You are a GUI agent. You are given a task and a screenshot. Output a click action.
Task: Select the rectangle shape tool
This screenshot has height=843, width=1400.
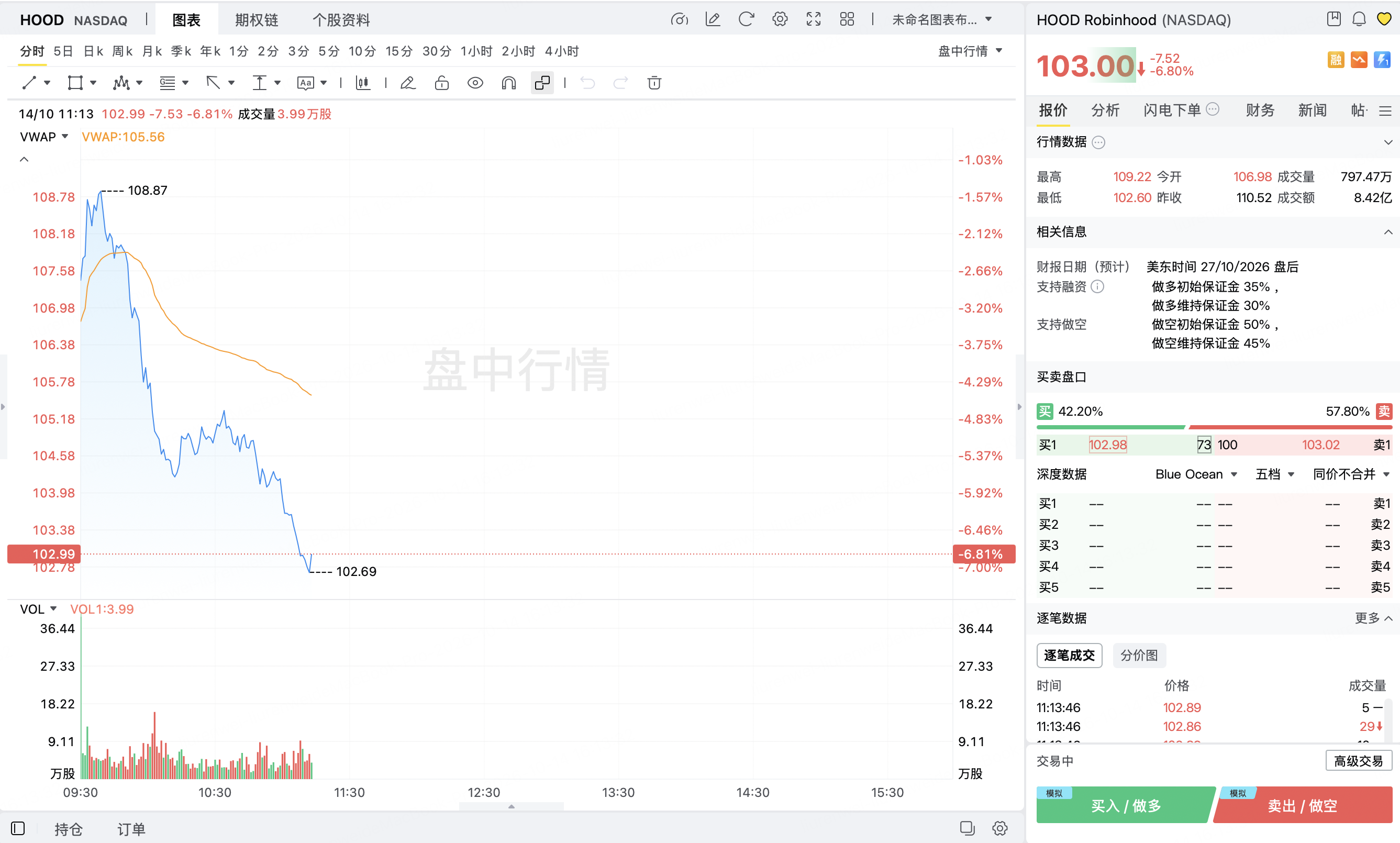[74, 83]
